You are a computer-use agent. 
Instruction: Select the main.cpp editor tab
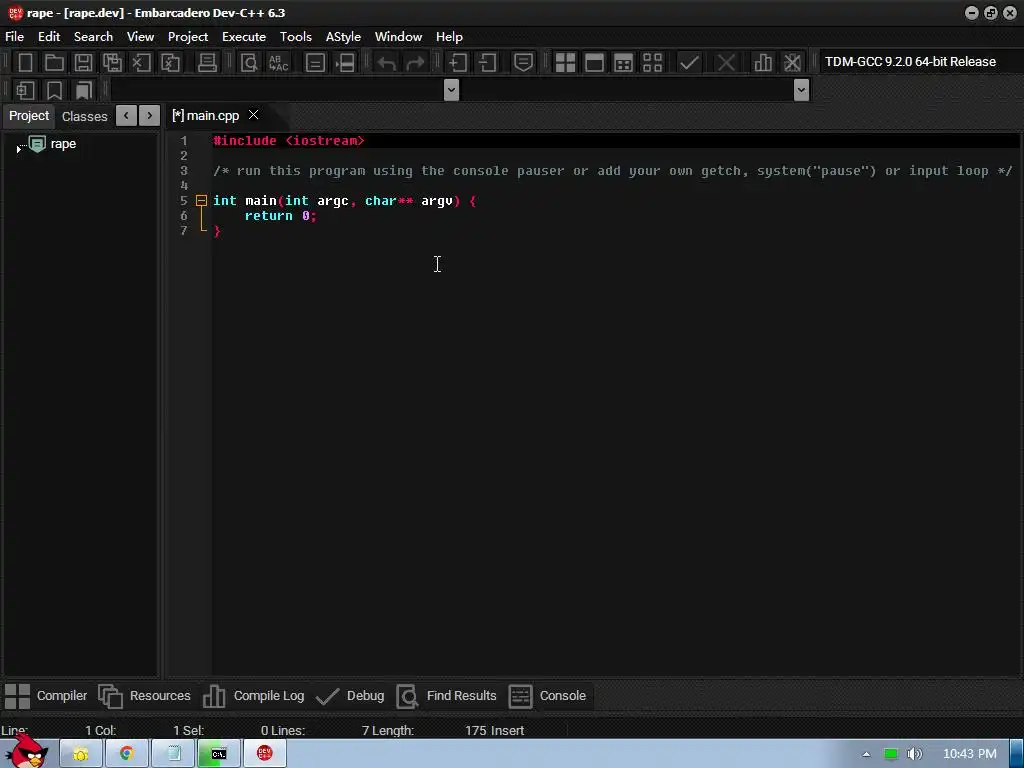click(x=206, y=116)
